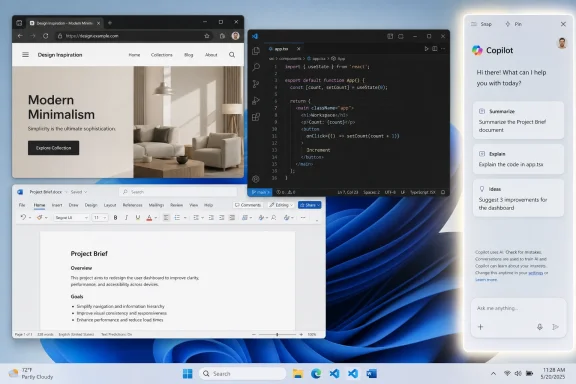Screen dimensions: 576x384
Task: Click the bullet list icon in Word
Action: click(x=177, y=218)
